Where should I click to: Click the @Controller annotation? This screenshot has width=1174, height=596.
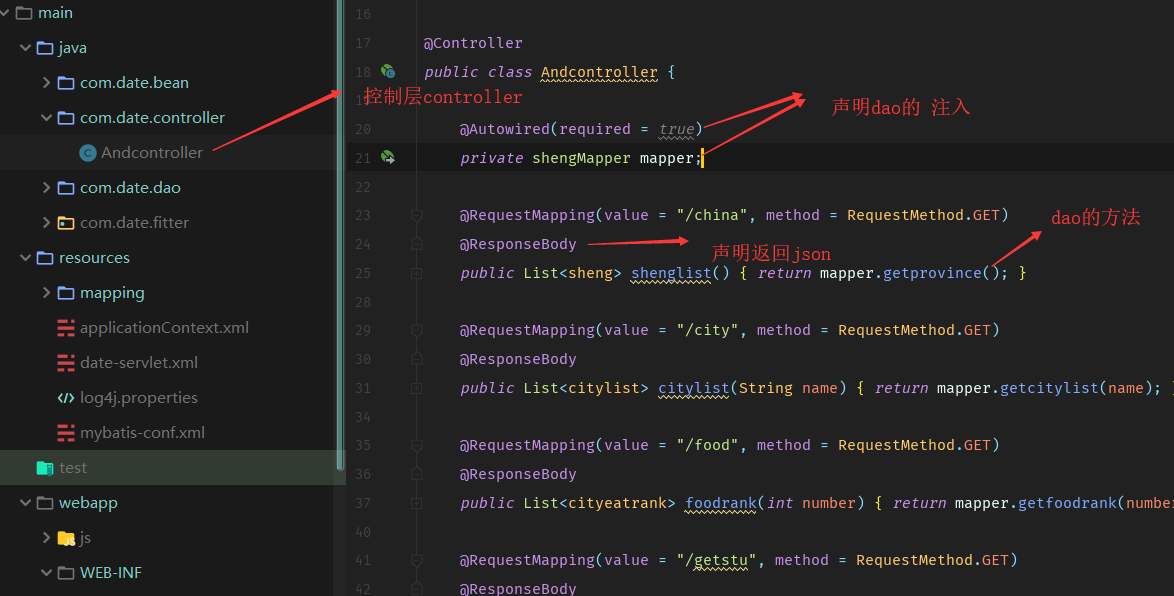tap(473, 43)
